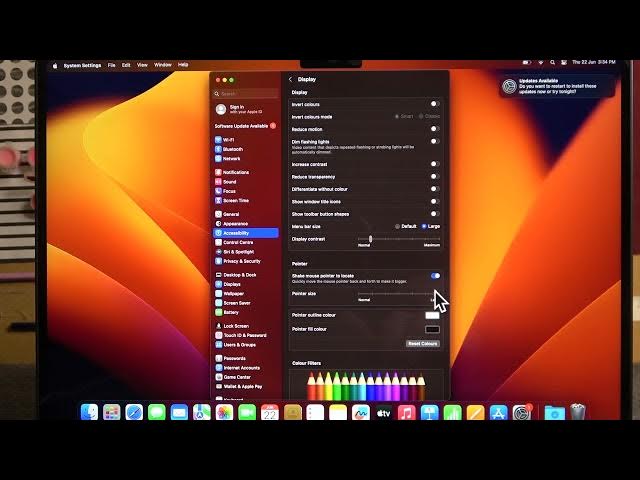This screenshot has width=640, height=480.
Task: Open the Window menu
Action: pos(162,65)
